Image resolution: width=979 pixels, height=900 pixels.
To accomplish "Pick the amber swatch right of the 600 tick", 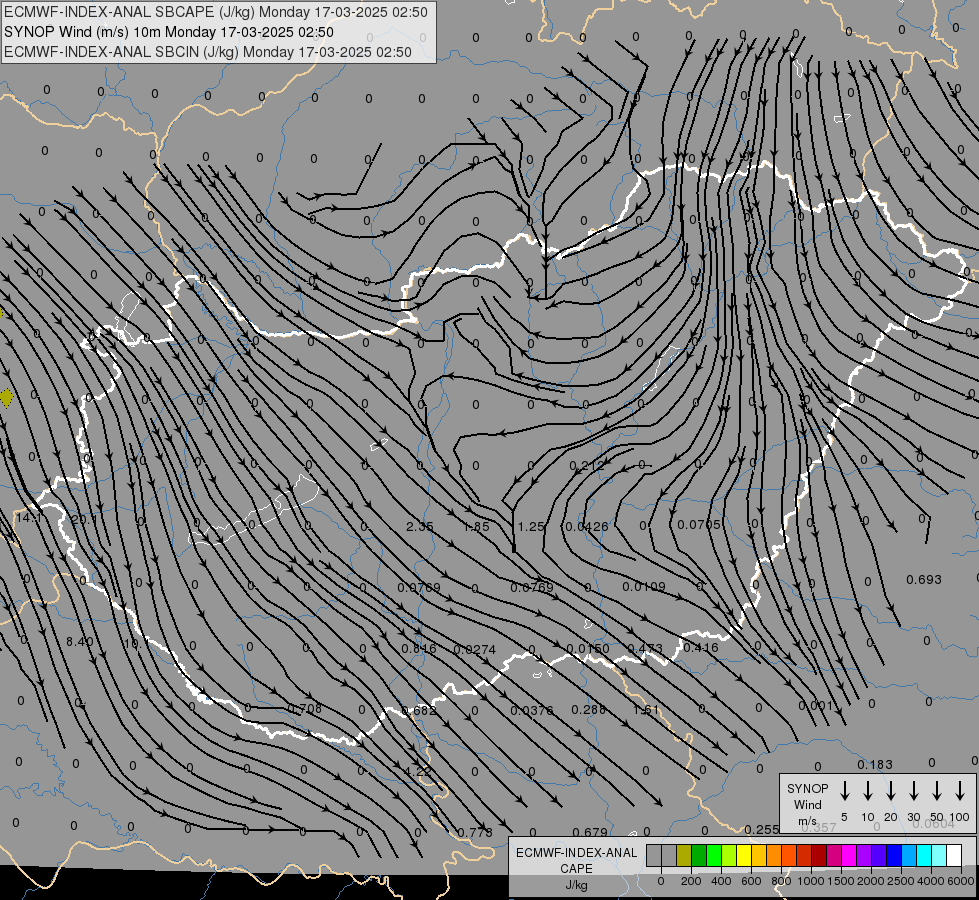I will 759,855.
